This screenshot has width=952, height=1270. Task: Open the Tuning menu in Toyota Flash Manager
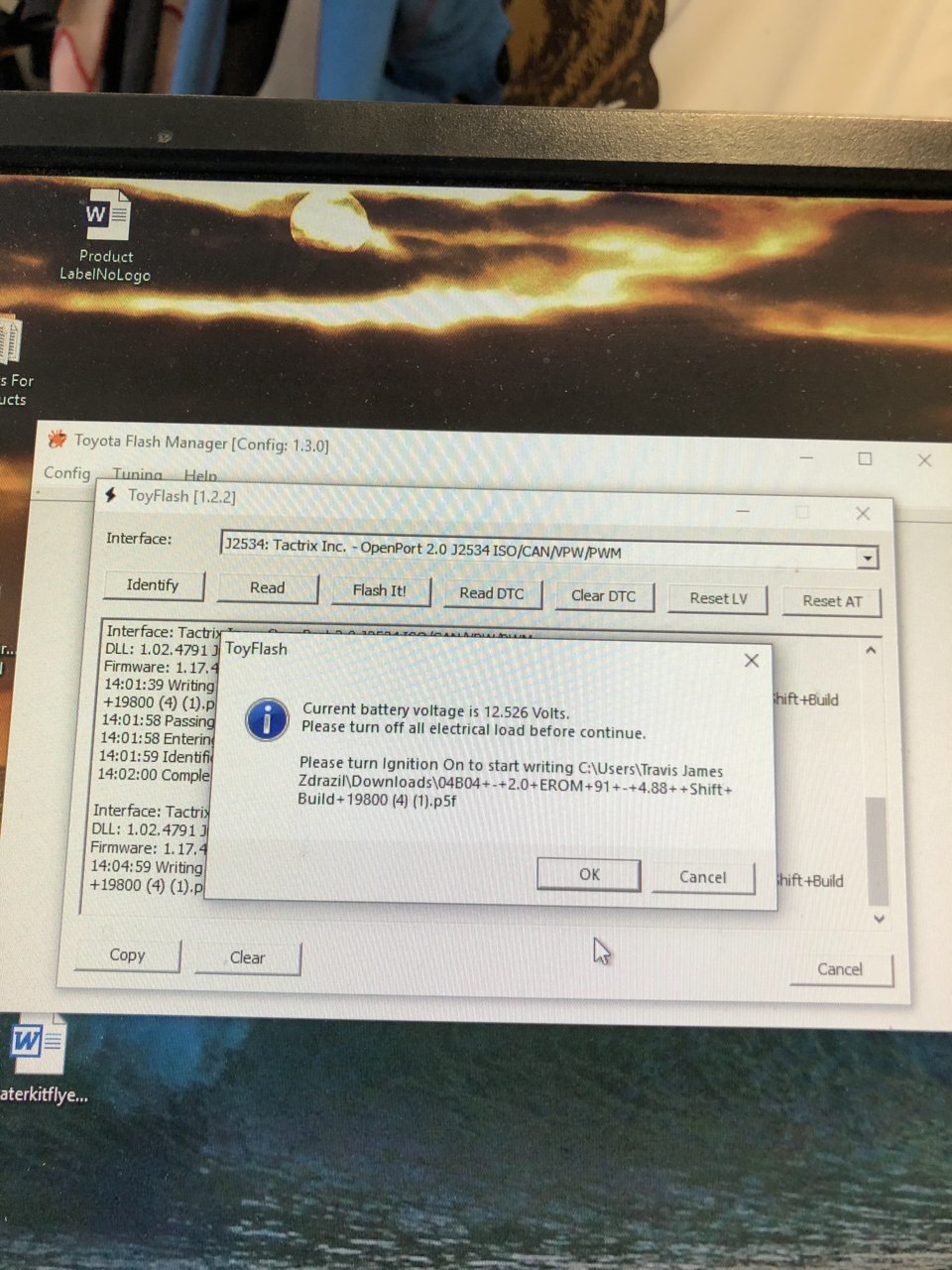click(x=137, y=474)
